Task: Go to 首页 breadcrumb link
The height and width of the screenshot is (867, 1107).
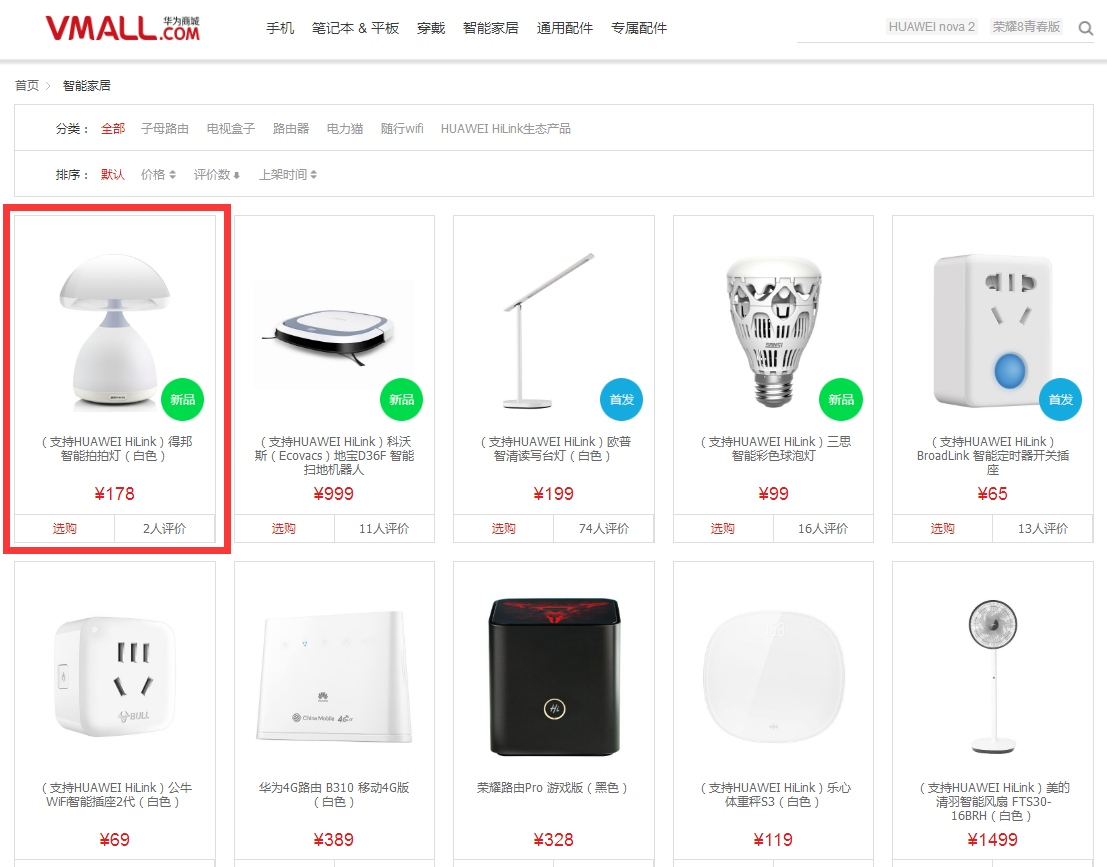Action: click(x=28, y=85)
